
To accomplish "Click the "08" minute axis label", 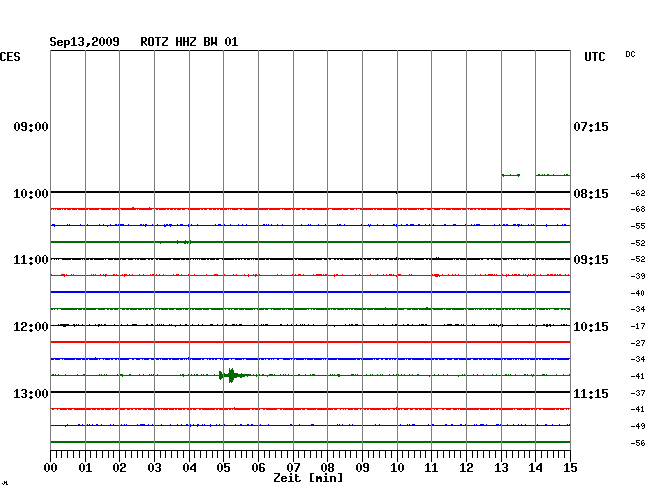I will coord(327,468).
